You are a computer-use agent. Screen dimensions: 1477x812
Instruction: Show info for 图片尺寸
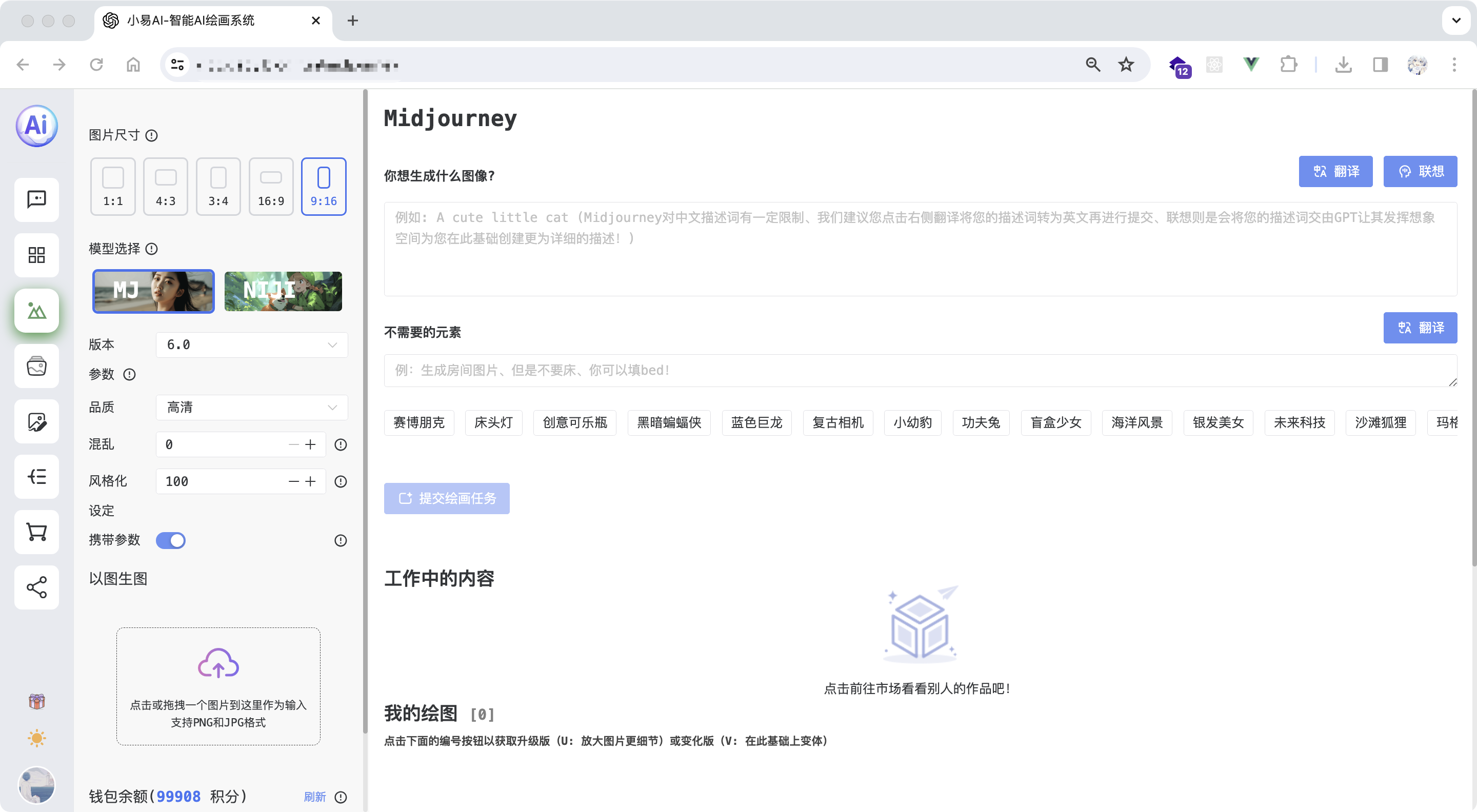(151, 135)
